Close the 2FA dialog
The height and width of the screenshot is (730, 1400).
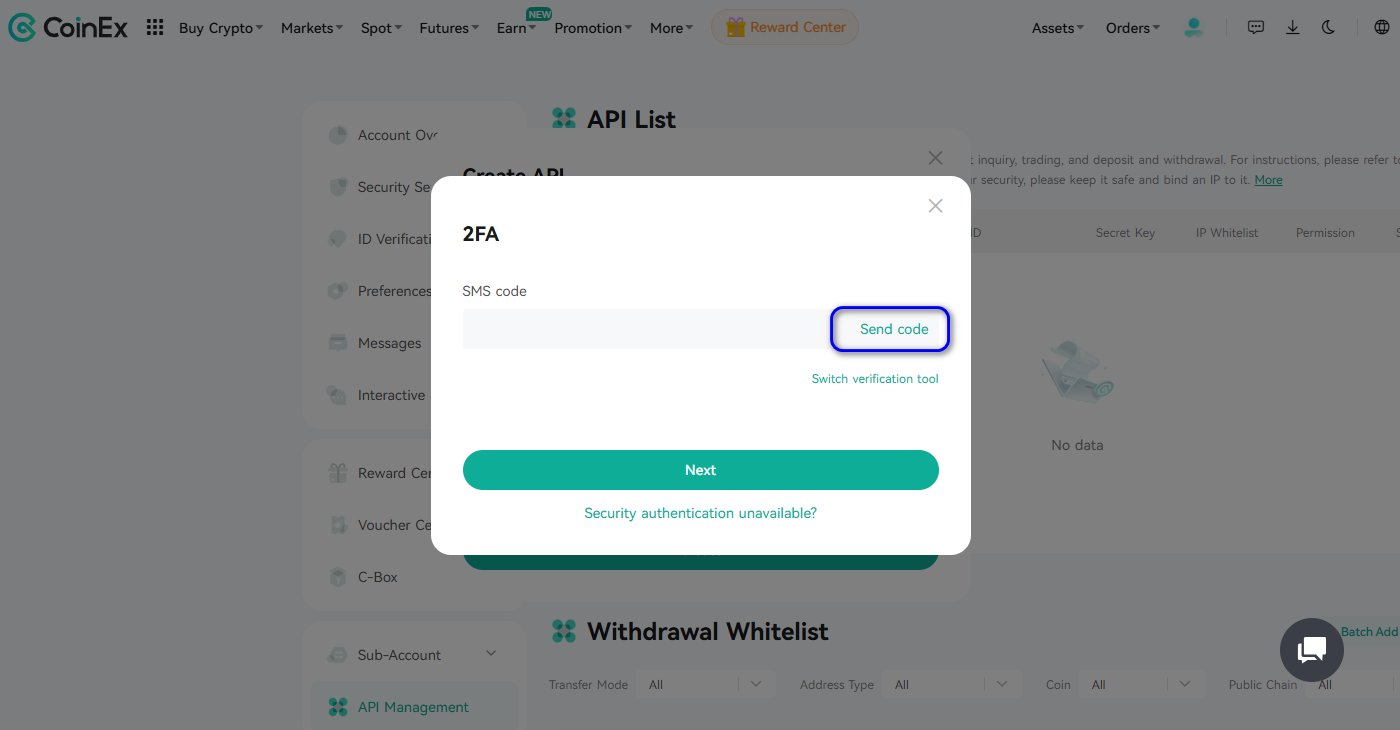pos(935,206)
